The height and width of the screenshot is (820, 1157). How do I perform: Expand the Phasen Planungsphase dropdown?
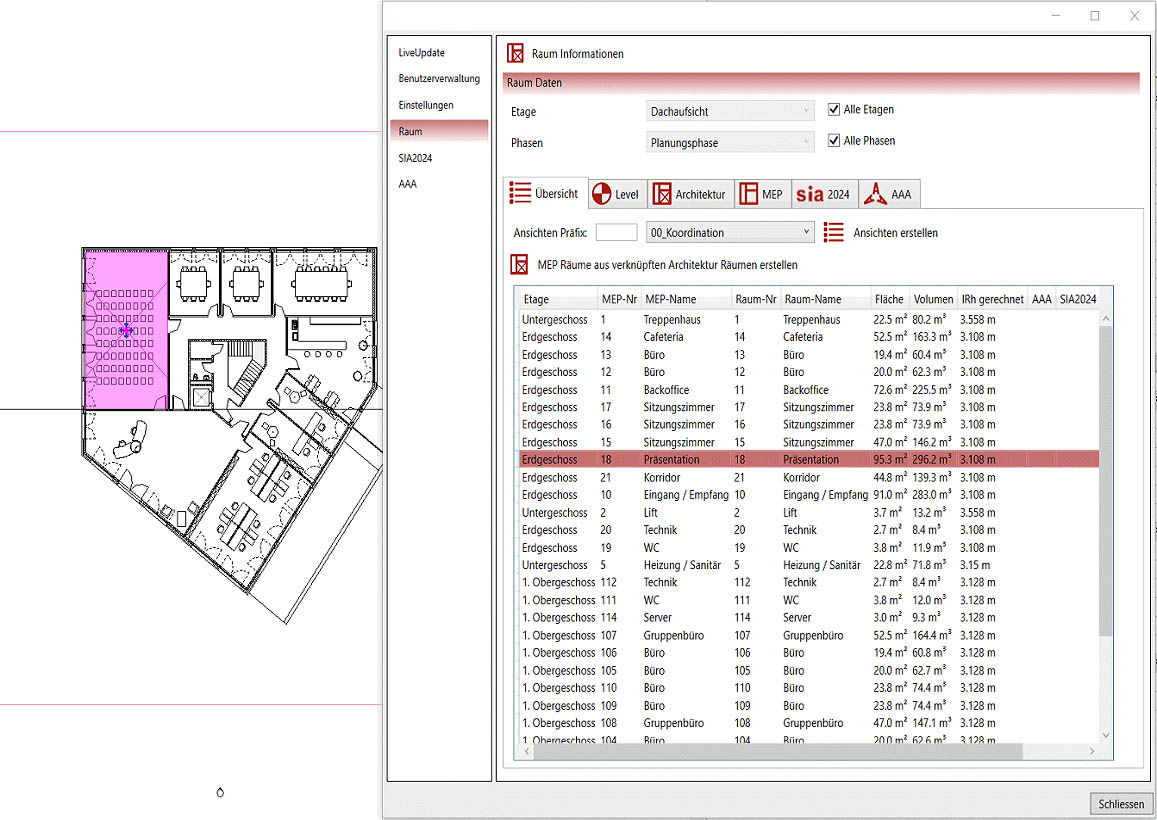[x=731, y=143]
